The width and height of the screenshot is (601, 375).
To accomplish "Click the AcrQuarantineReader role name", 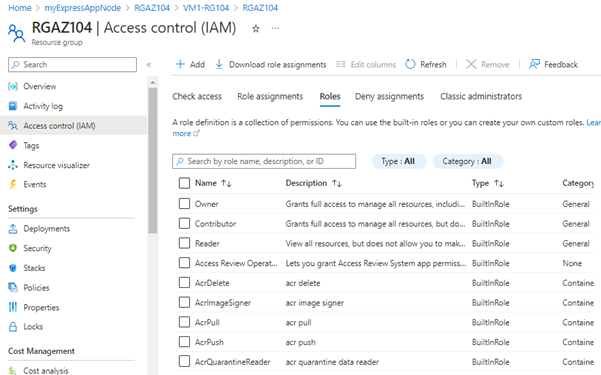I will pos(233,362).
